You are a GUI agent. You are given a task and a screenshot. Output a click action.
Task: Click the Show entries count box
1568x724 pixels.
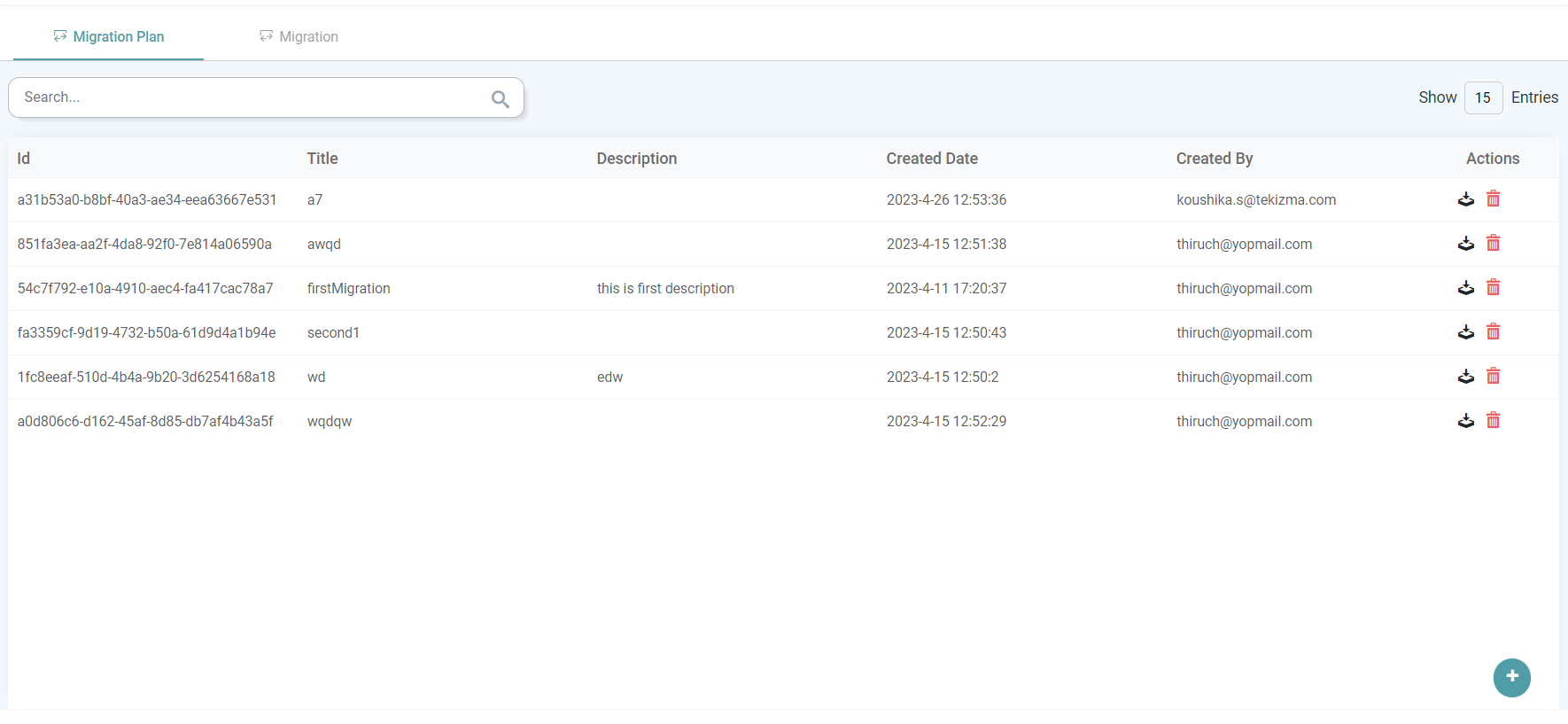click(1483, 97)
